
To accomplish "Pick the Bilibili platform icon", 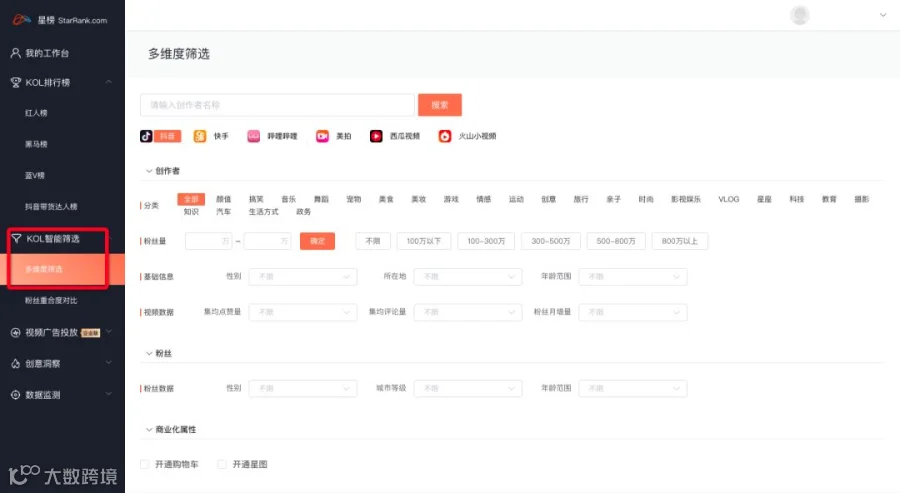I will [253, 136].
